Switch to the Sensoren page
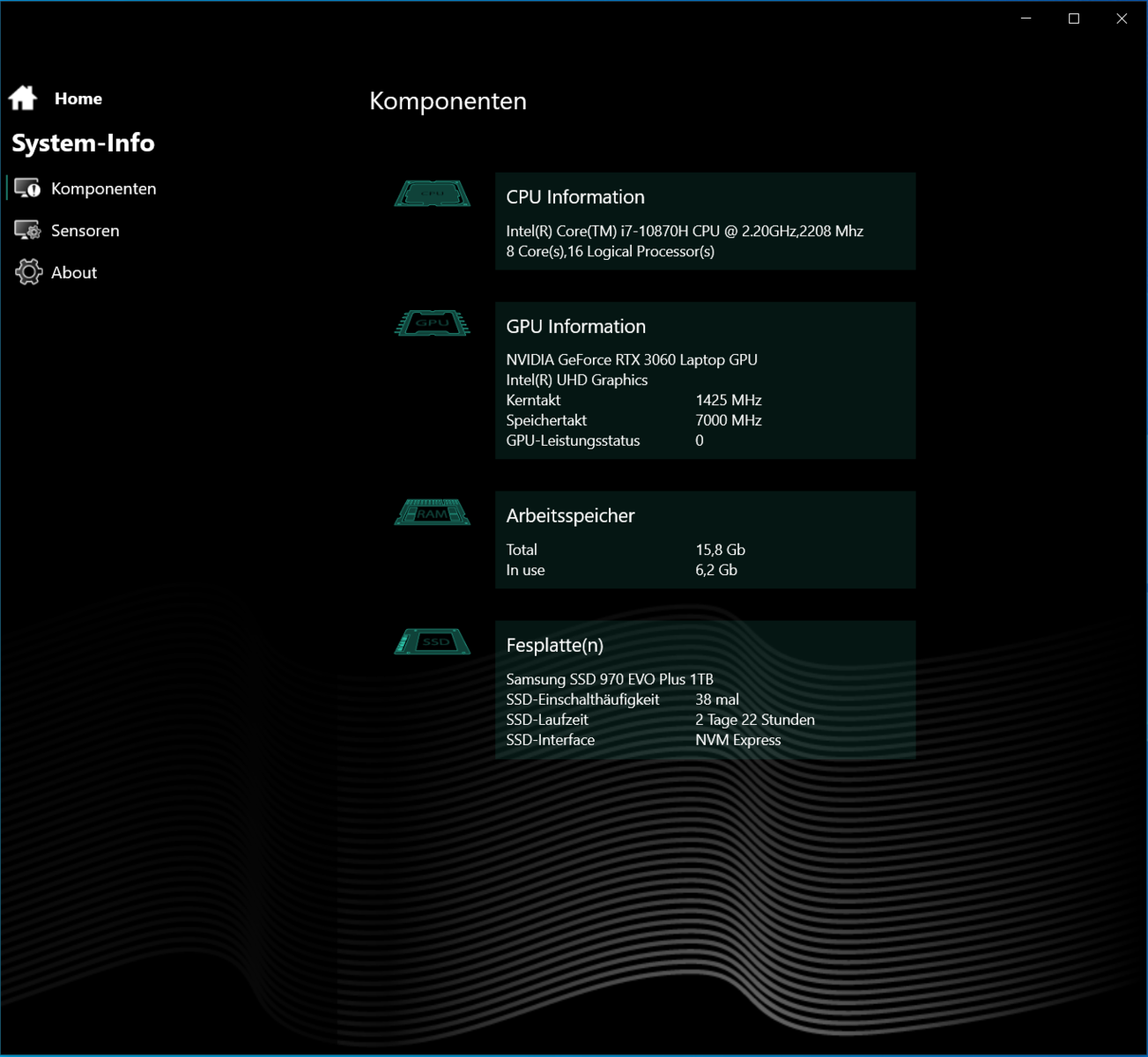 85,231
